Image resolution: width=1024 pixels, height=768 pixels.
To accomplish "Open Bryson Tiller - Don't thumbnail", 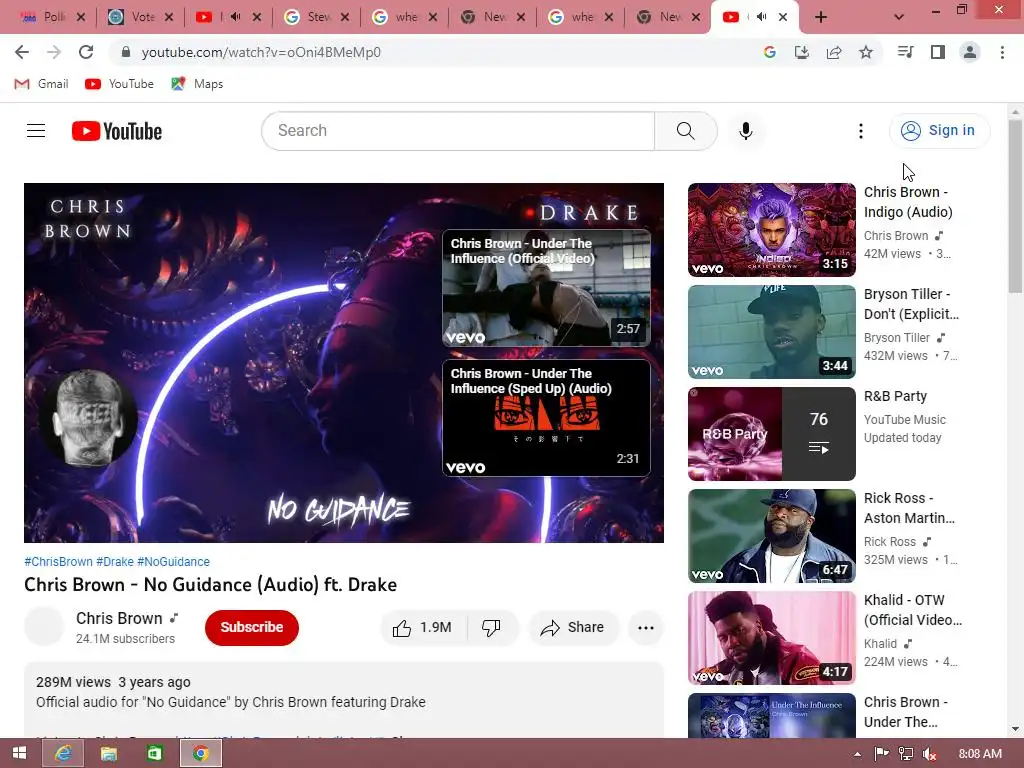I will coord(771,332).
